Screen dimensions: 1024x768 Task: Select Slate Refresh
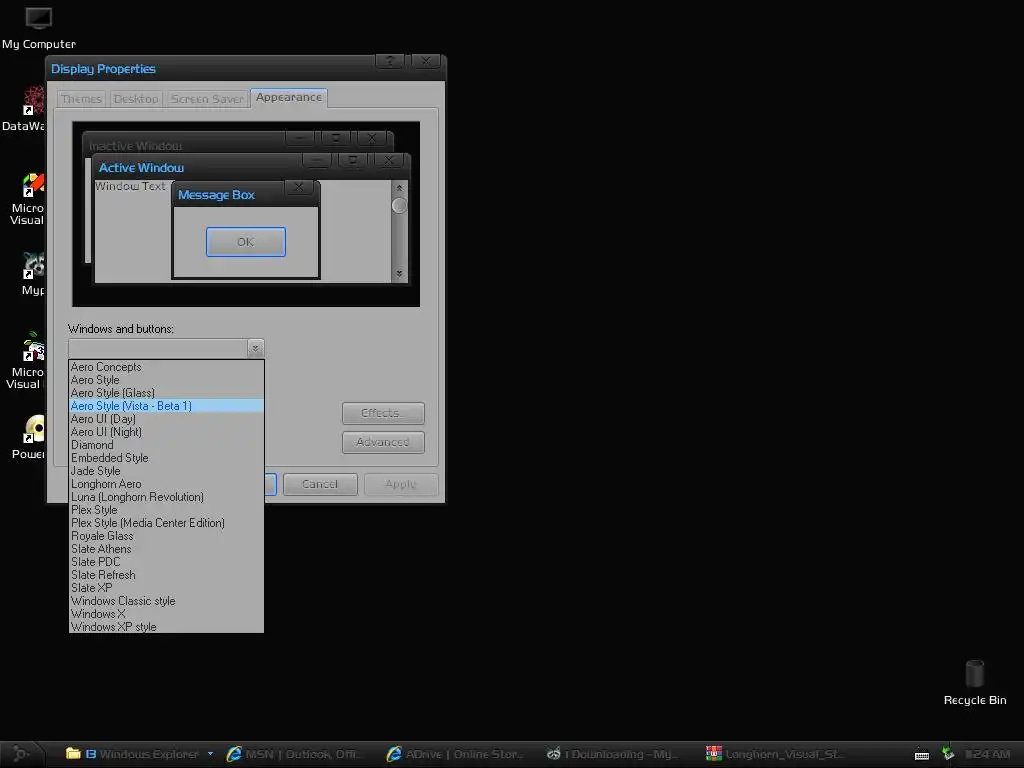coord(167,575)
